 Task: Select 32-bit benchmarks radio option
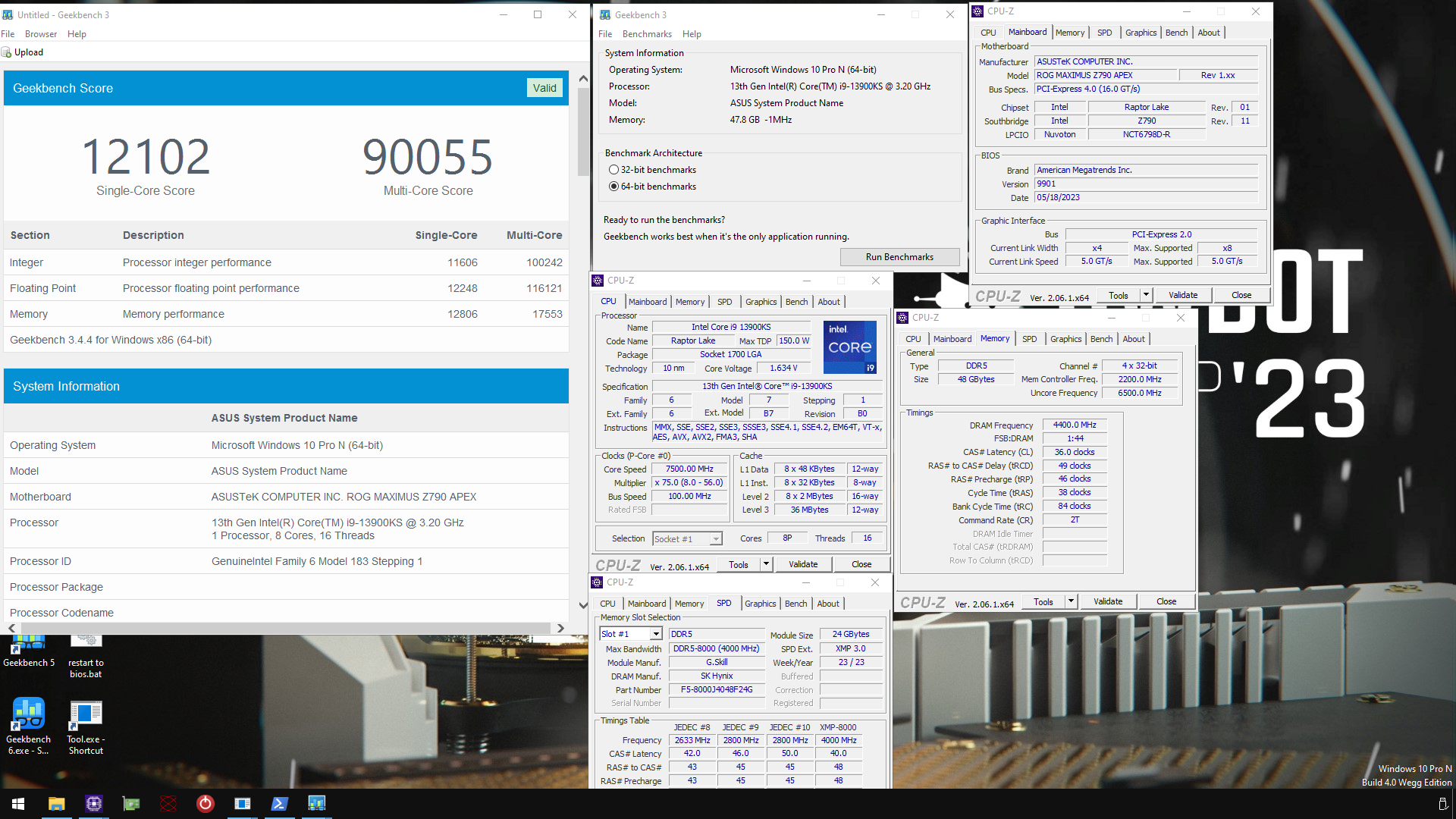614,170
